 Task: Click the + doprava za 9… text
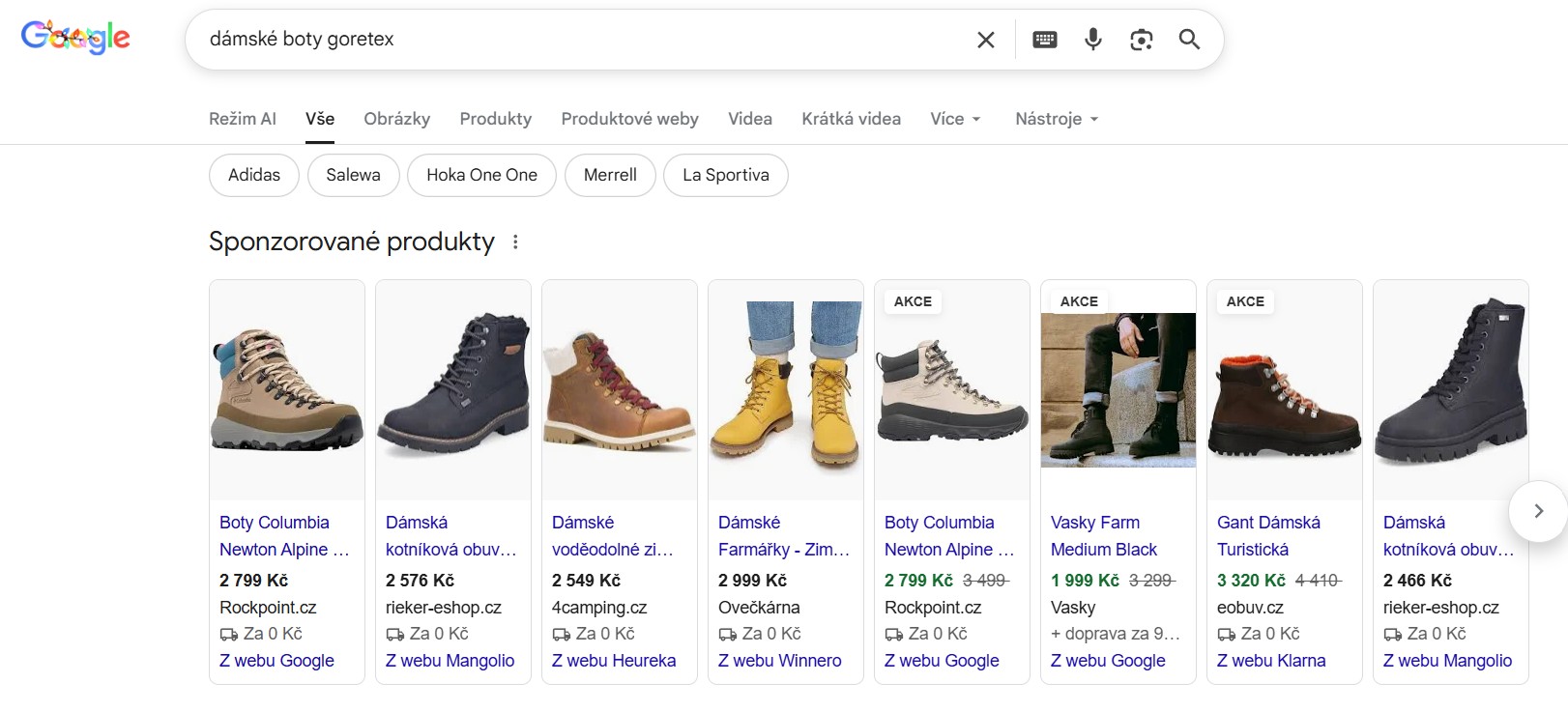[1116, 634]
